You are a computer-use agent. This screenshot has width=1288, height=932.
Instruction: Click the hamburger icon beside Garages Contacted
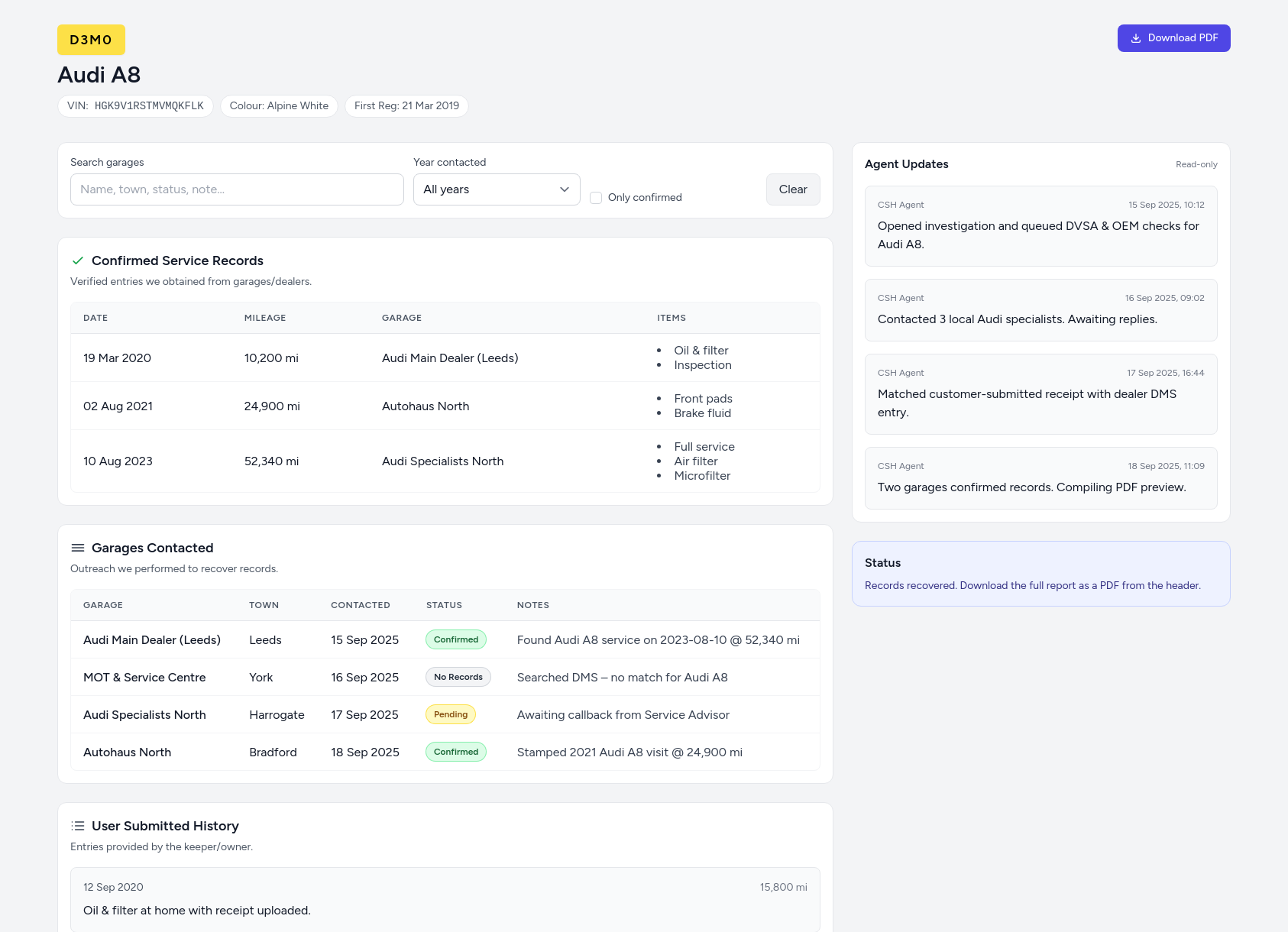[x=78, y=548]
